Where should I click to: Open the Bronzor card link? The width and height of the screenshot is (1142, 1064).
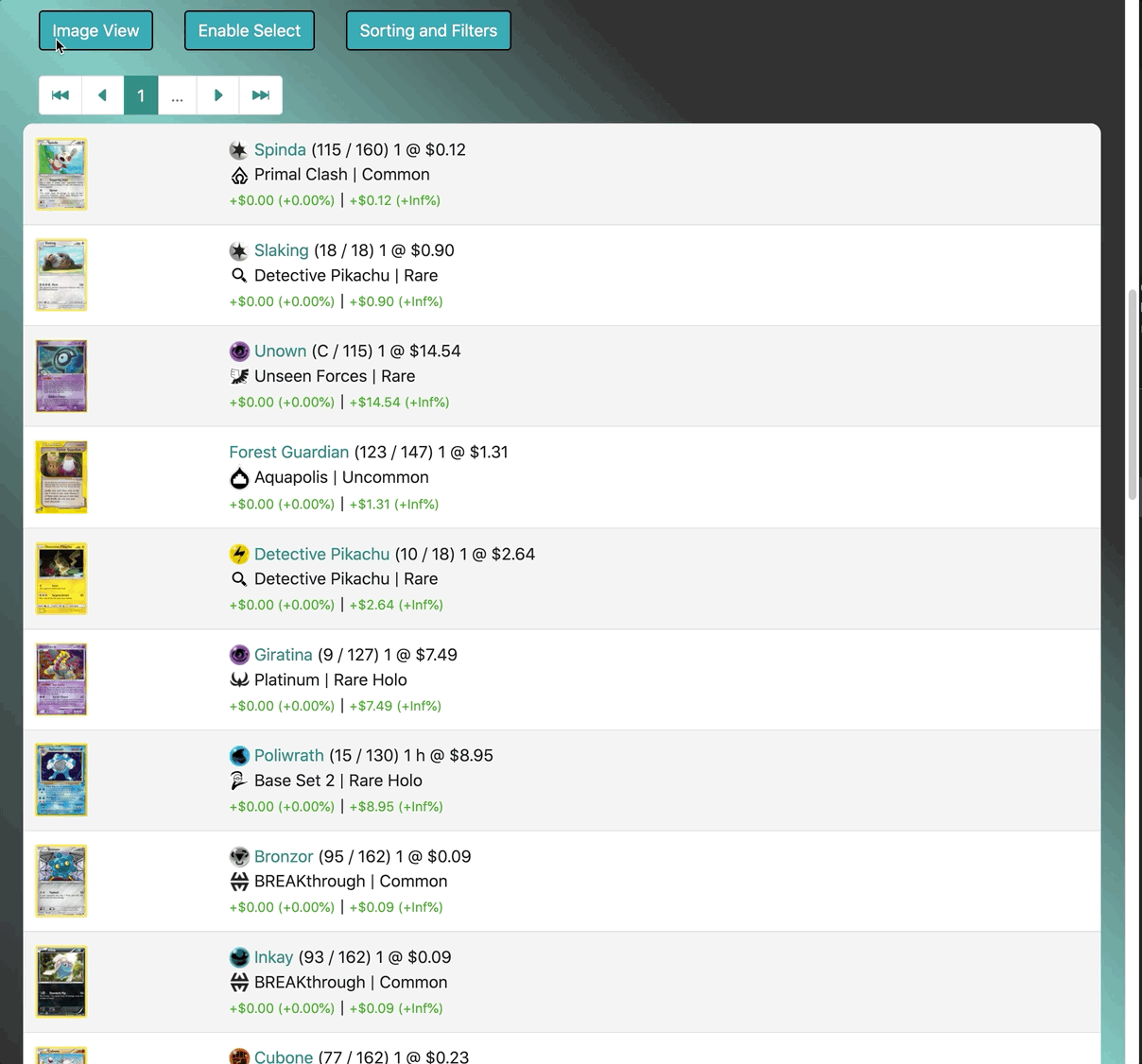284,856
